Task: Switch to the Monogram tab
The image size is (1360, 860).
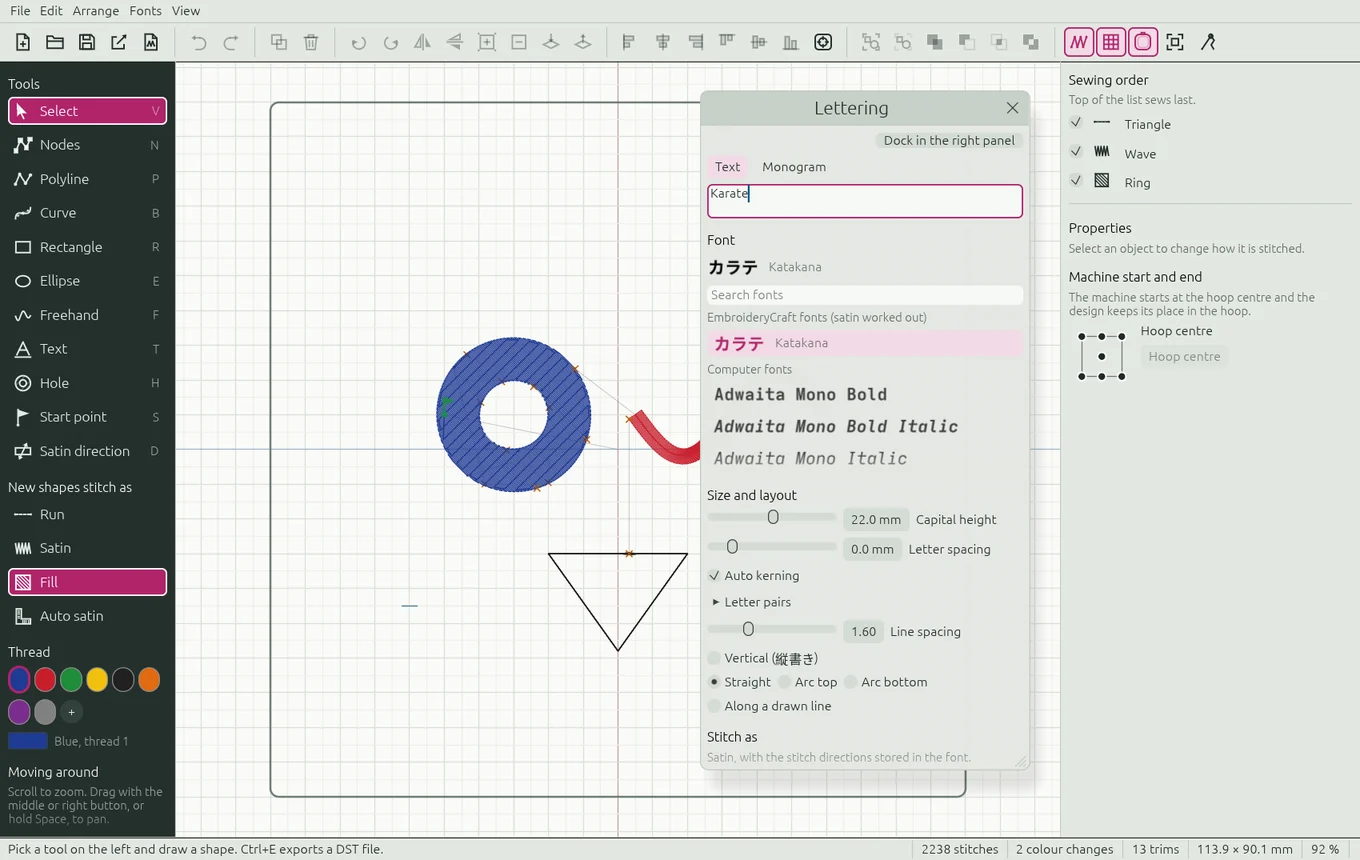Action: point(794,167)
